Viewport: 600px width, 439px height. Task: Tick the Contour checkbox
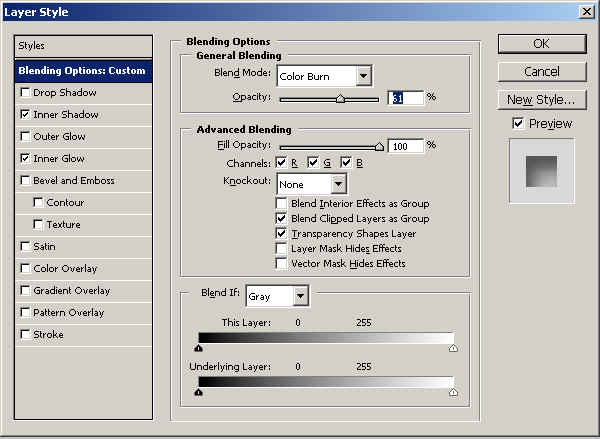click(x=38, y=202)
